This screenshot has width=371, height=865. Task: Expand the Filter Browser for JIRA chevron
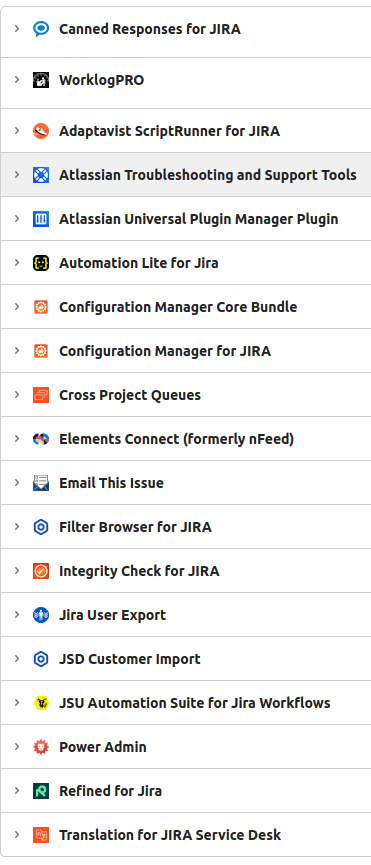click(x=17, y=526)
